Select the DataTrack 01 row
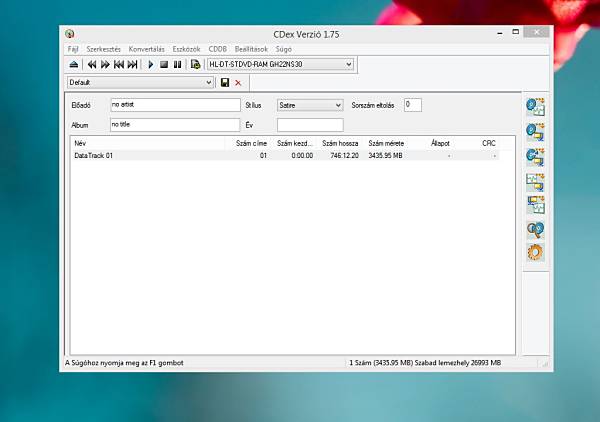 pos(285,156)
